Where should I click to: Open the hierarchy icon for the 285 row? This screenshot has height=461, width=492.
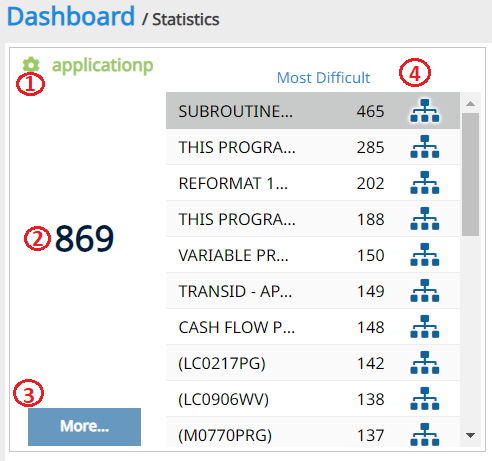(425, 147)
